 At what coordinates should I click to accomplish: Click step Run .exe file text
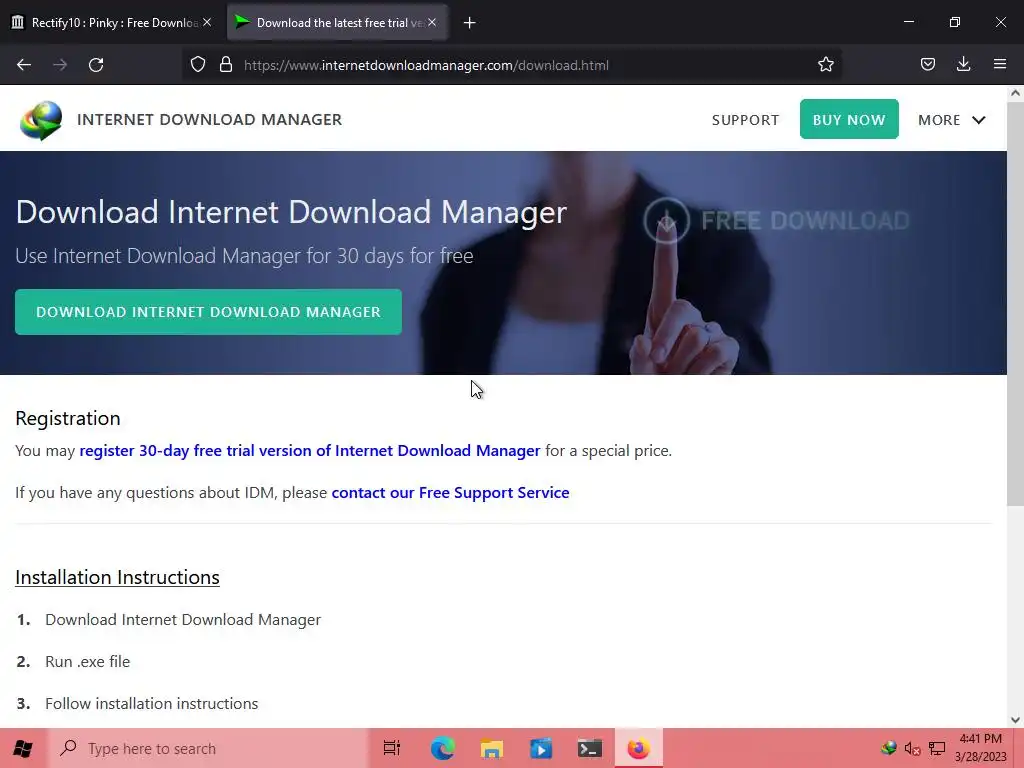(x=88, y=662)
